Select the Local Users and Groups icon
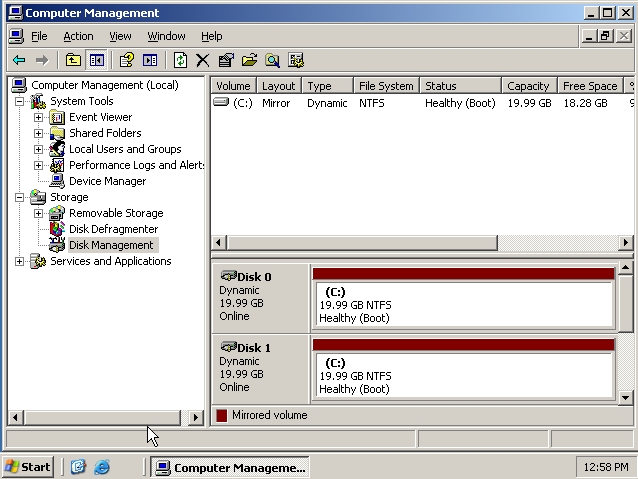The width and height of the screenshot is (638, 479). tap(57, 149)
